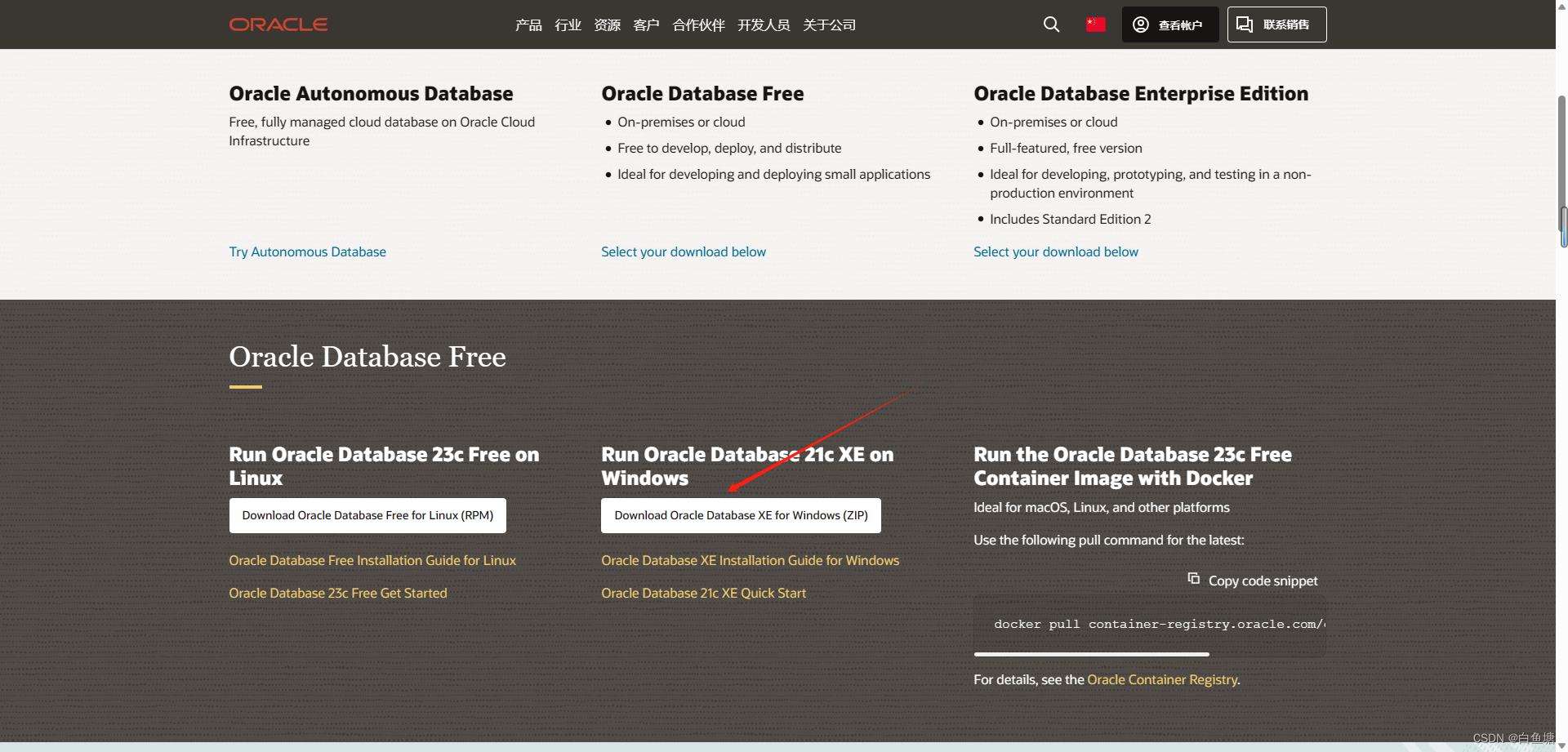1568x752 pixels.
Task: Follow Select your download below under Database Free
Action: coord(684,251)
